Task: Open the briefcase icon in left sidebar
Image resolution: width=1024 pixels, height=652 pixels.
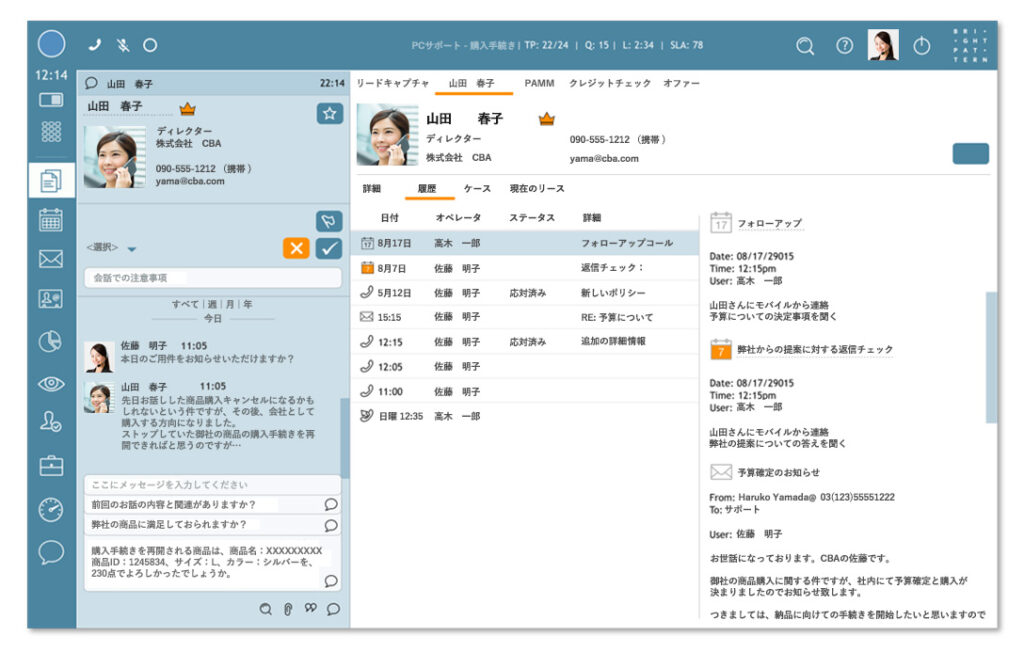Action: tap(51, 465)
